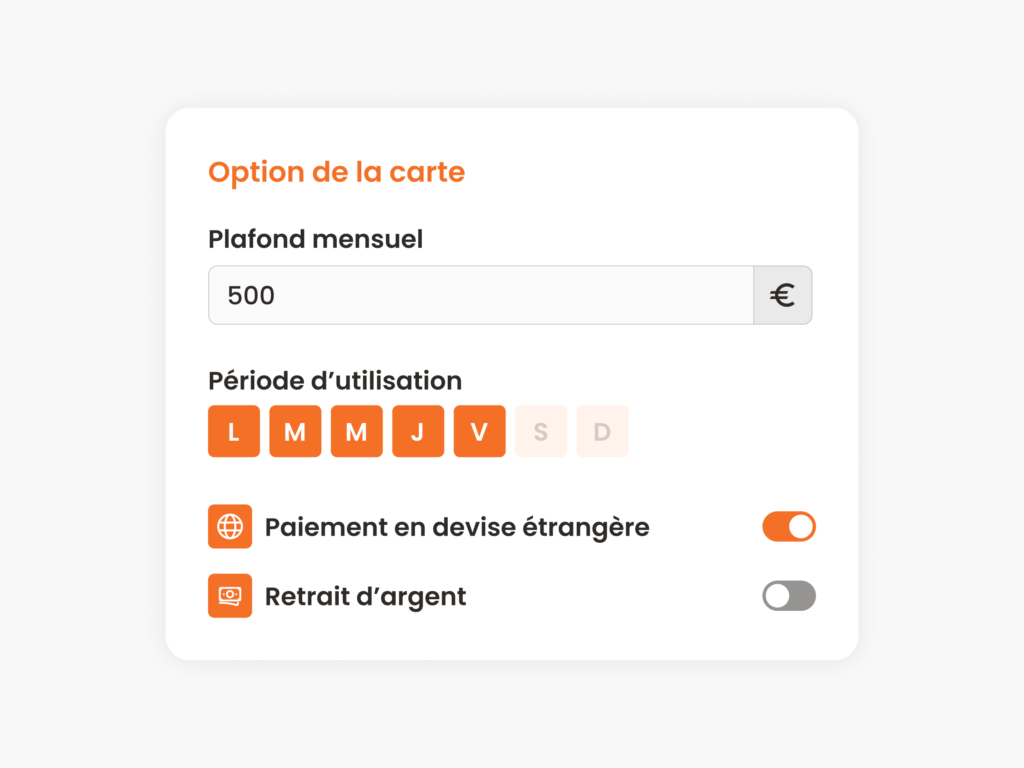Enable Sunday (D) usage

point(602,431)
